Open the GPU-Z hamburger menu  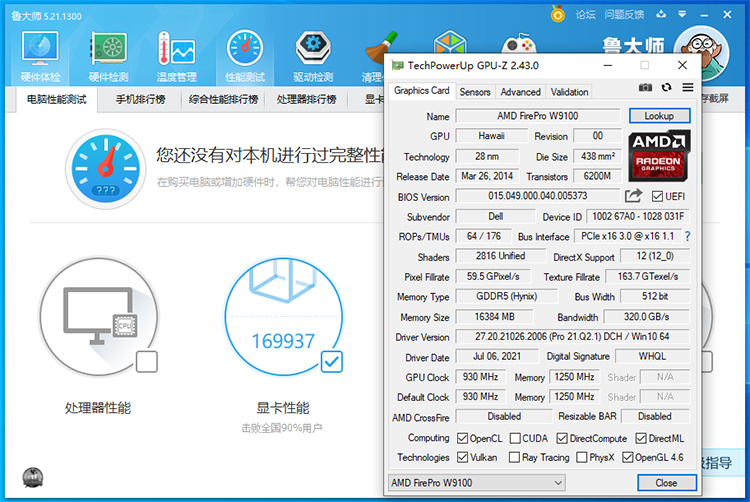tap(688, 87)
